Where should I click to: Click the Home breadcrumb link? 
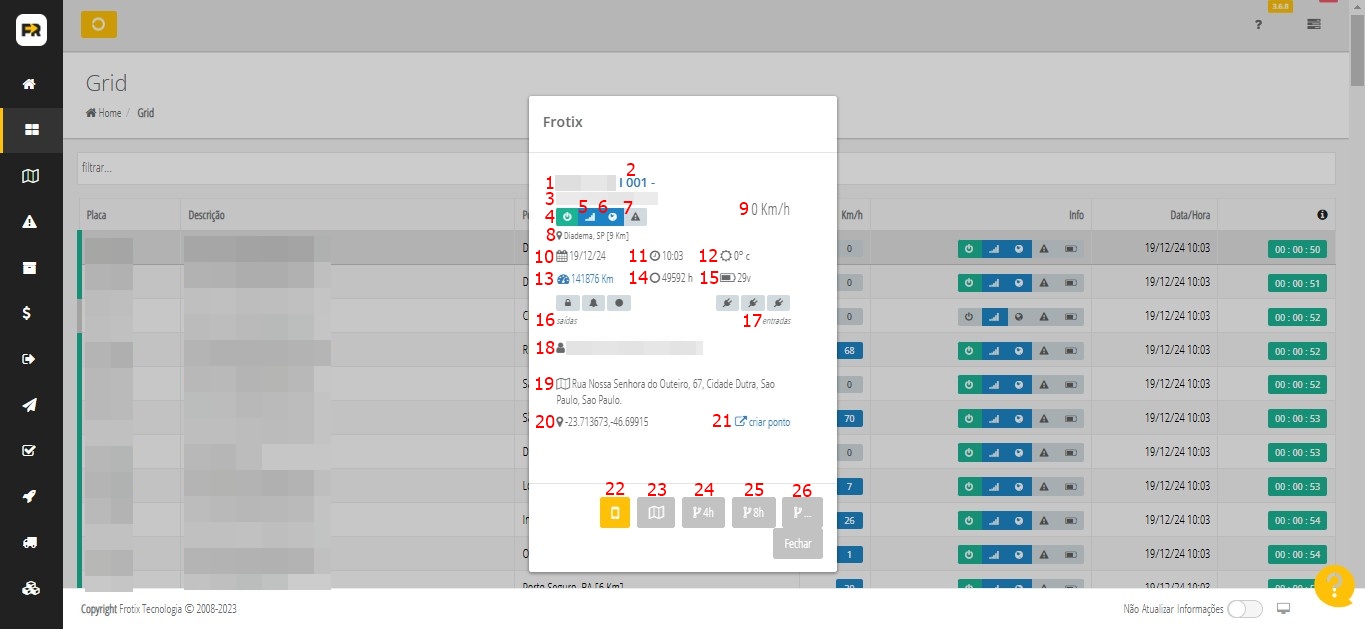pos(109,113)
